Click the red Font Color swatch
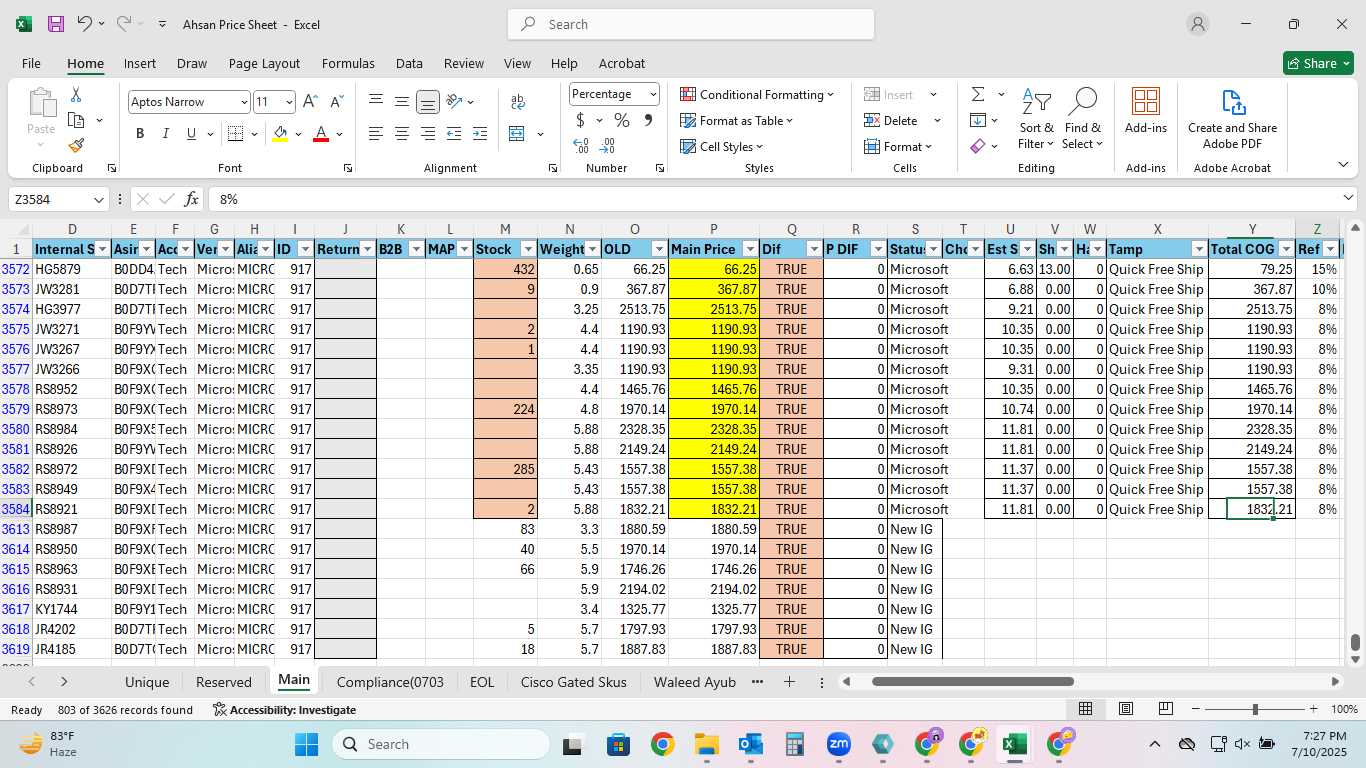 click(321, 134)
